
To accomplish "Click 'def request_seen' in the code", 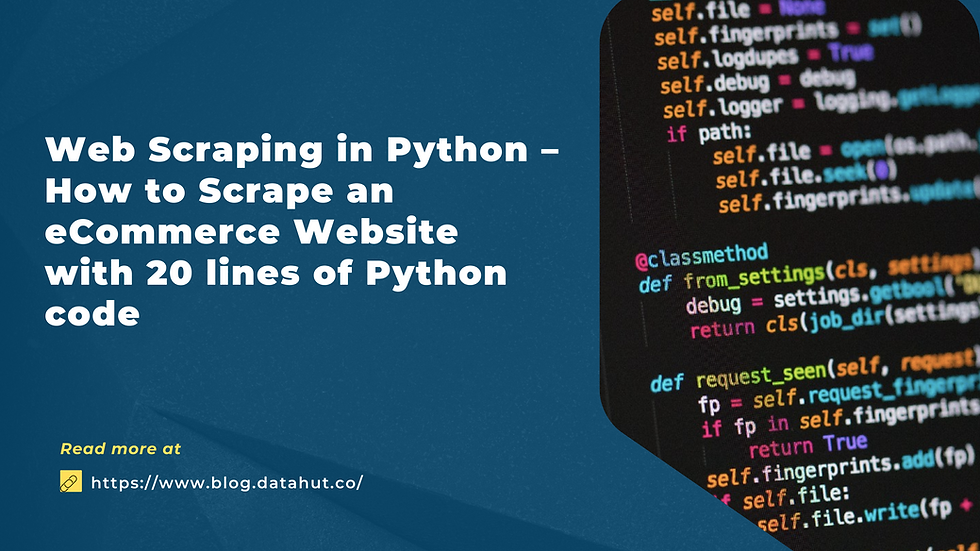I will (738, 375).
